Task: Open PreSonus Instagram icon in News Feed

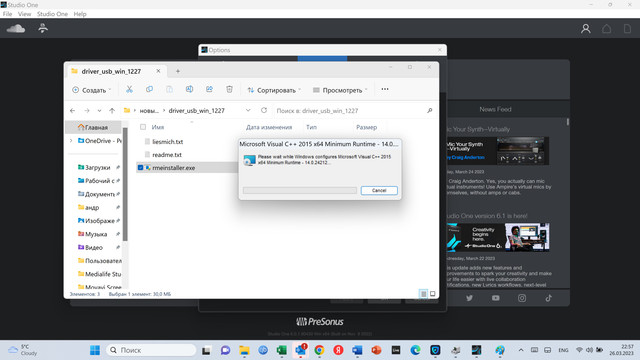Action: pyautogui.click(x=522, y=298)
